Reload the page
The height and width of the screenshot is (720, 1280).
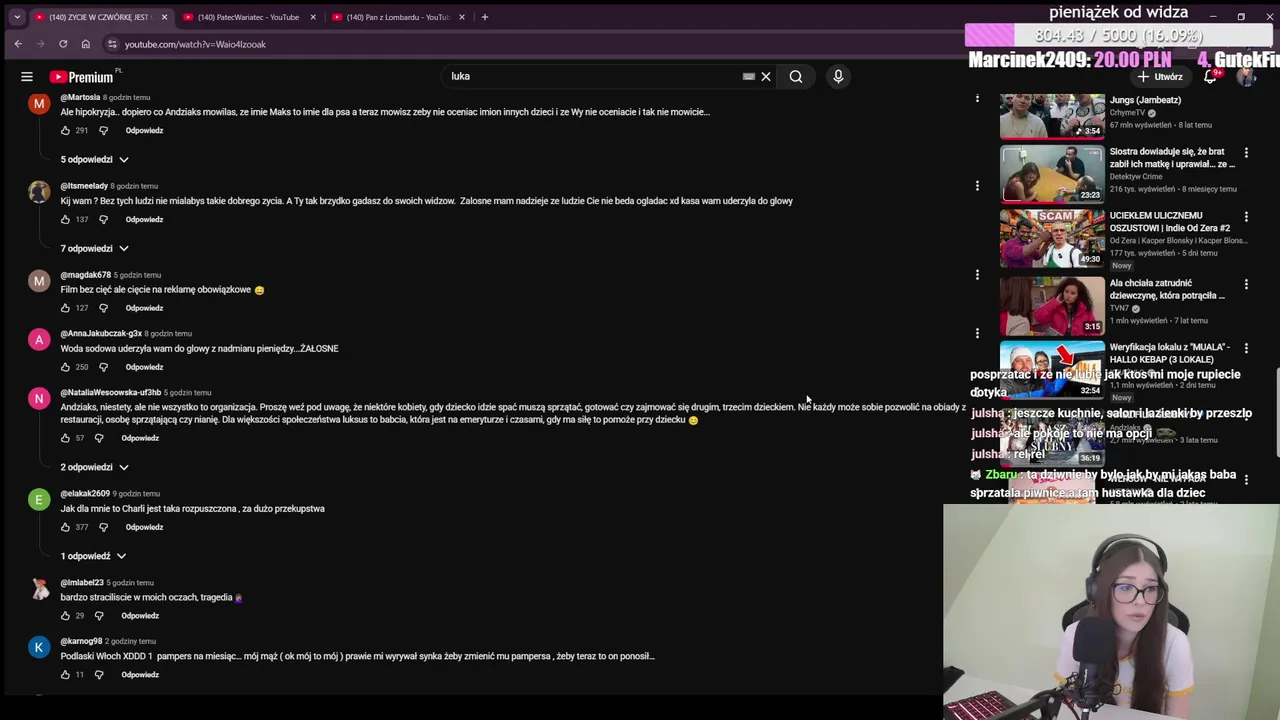point(63,44)
